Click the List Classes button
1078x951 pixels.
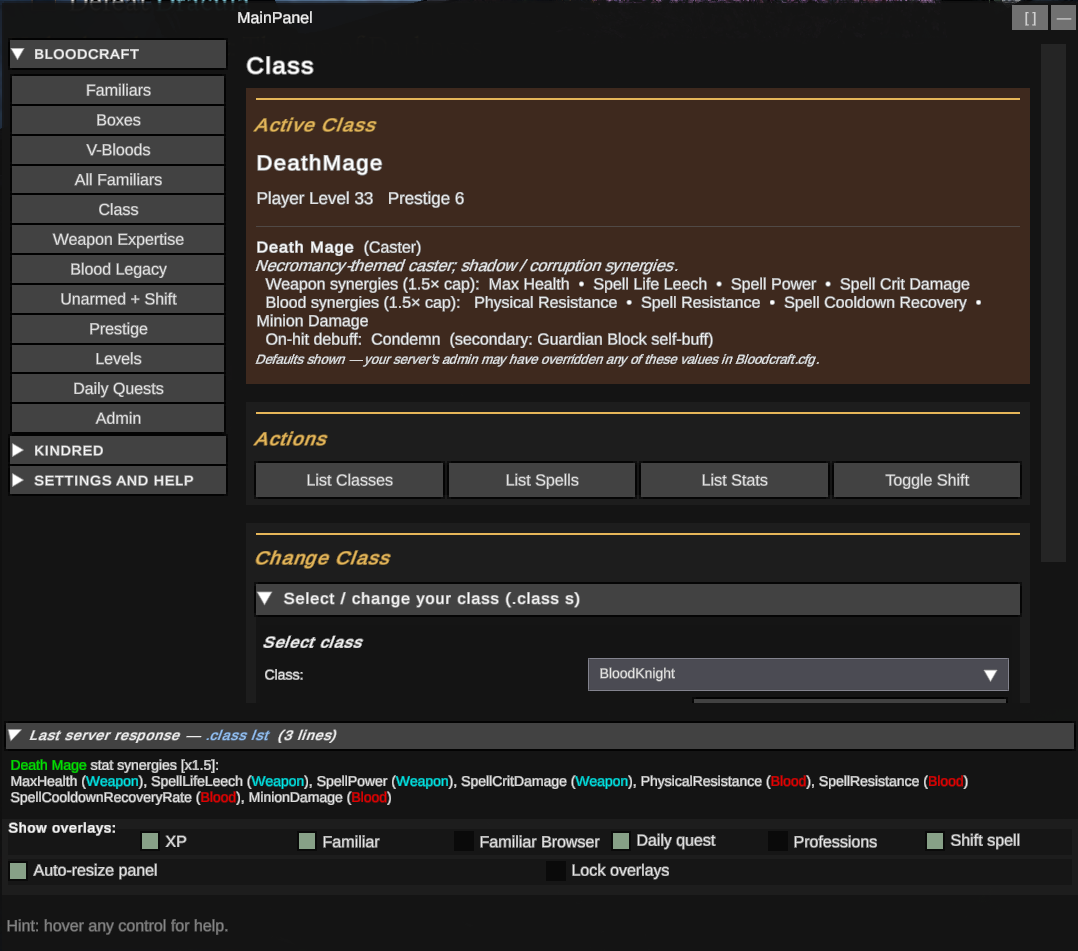coord(349,480)
